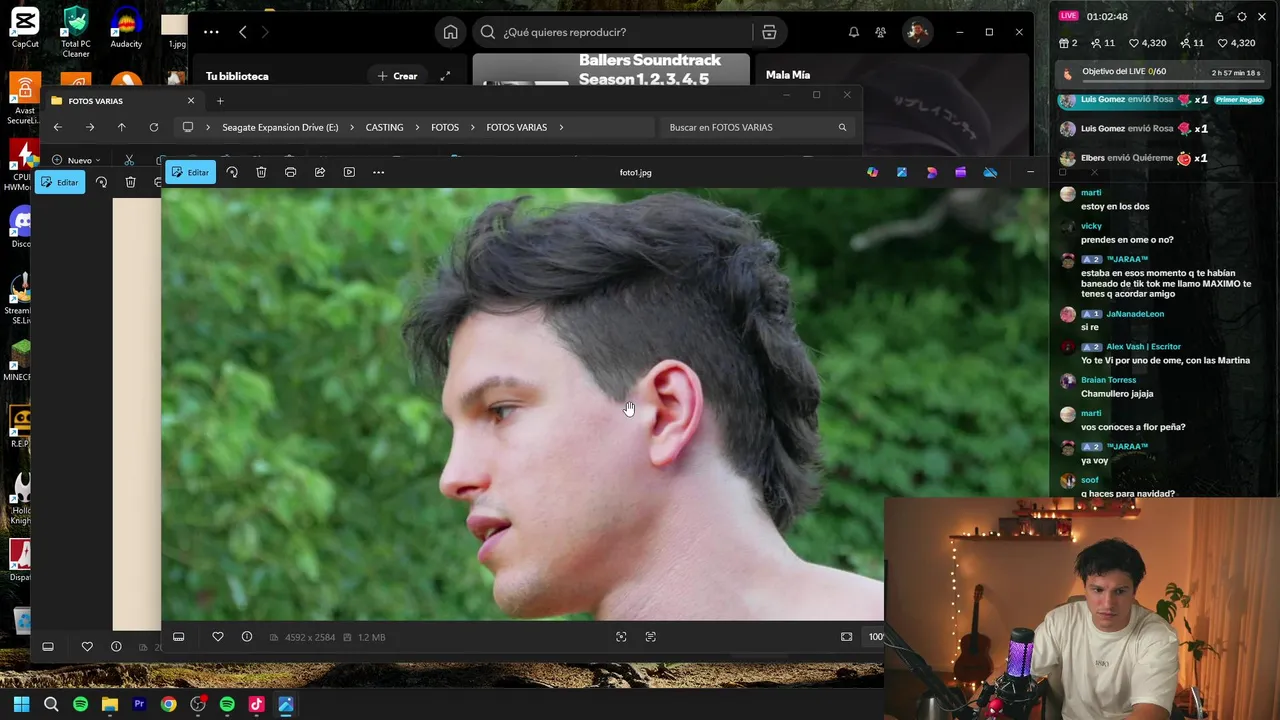Viewport: 1280px width, 720px height.
Task: Click the Primer Regalo badge
Action: 1239,100
